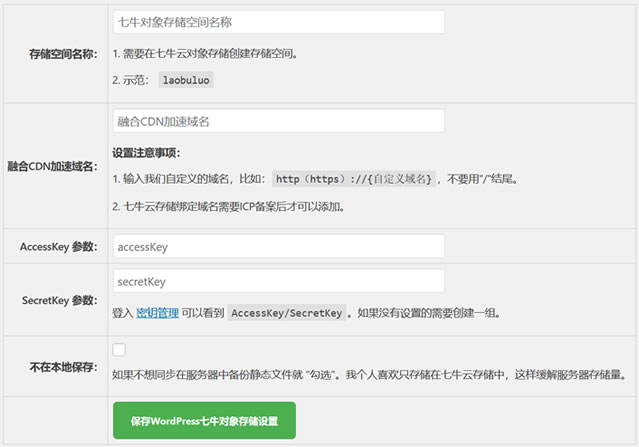Focus the 融合CDN加速域名 text box
The image size is (639, 447).
[278, 121]
